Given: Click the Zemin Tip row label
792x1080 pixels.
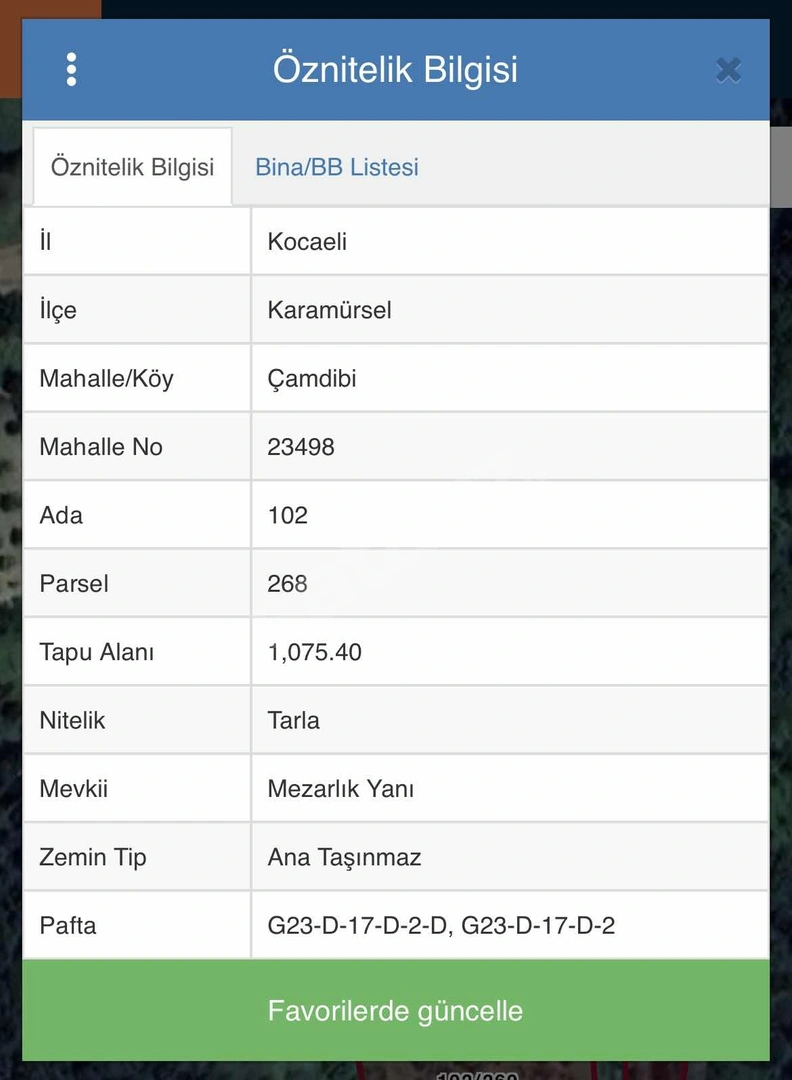Looking at the screenshot, I should pos(93,858).
